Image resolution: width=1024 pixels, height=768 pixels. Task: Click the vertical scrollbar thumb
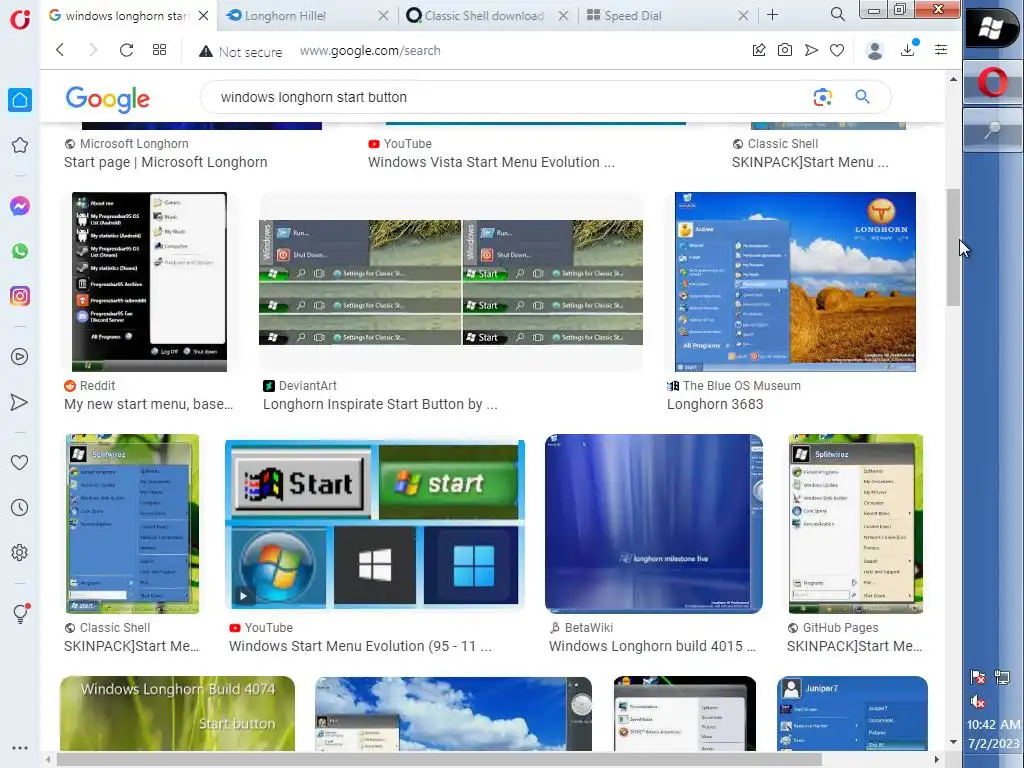(953, 247)
